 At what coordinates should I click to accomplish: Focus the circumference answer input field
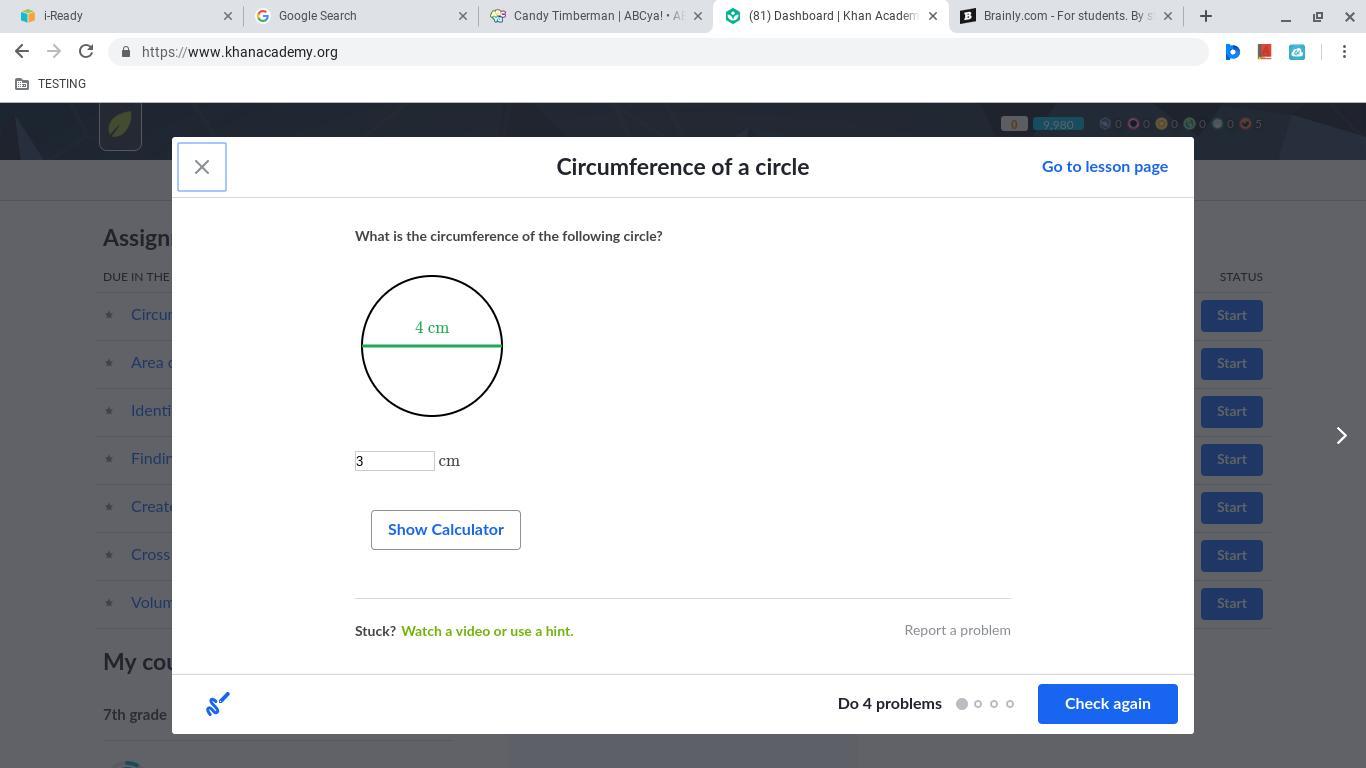395,461
